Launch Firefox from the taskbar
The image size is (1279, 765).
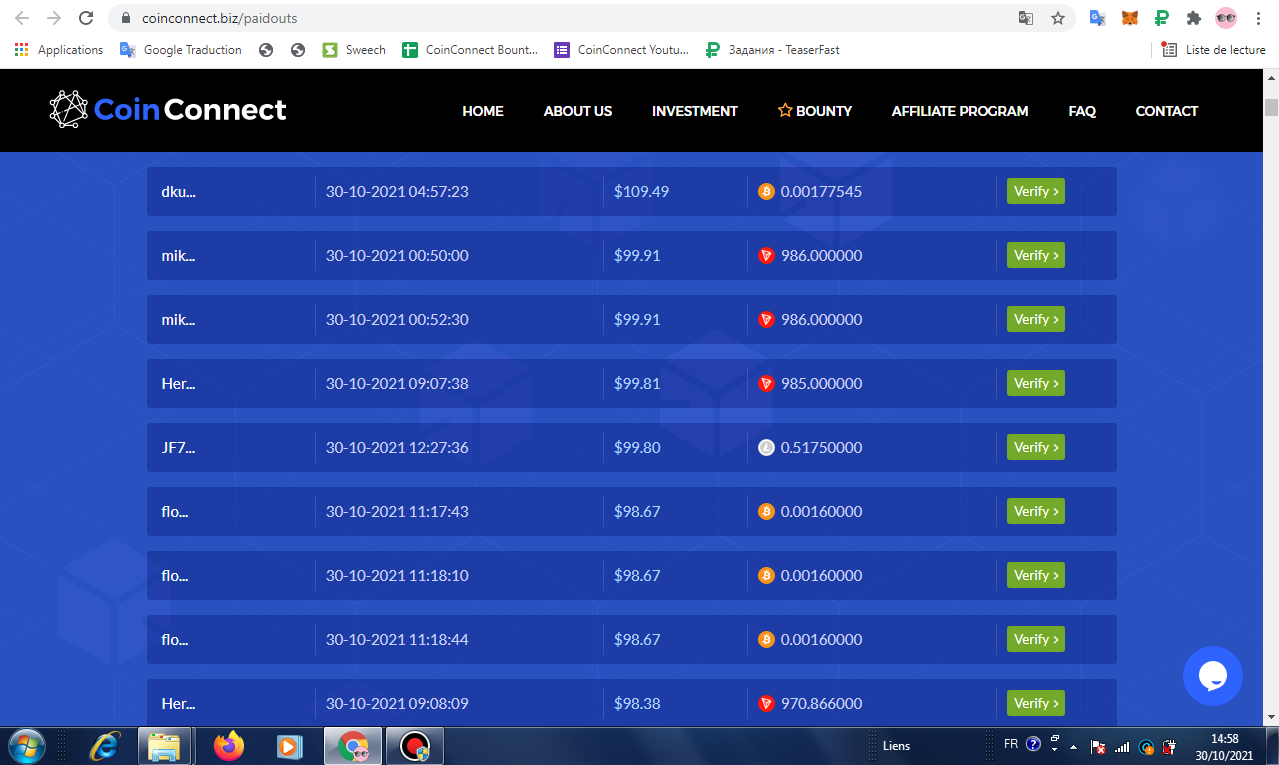tap(229, 746)
